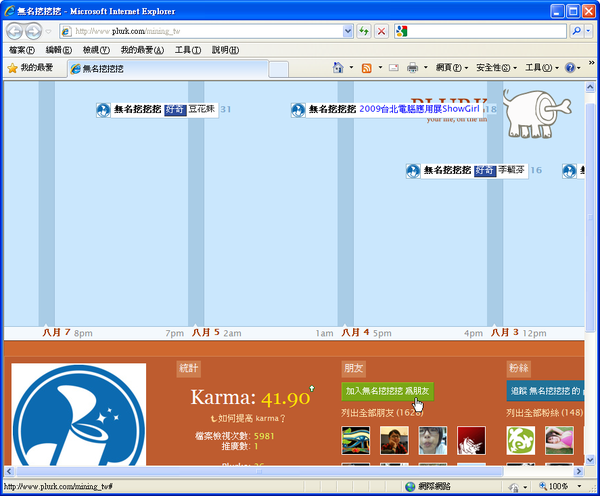This screenshot has height=496, width=600.
Task: Open the 100% zoom level control
Action: [x=560, y=486]
